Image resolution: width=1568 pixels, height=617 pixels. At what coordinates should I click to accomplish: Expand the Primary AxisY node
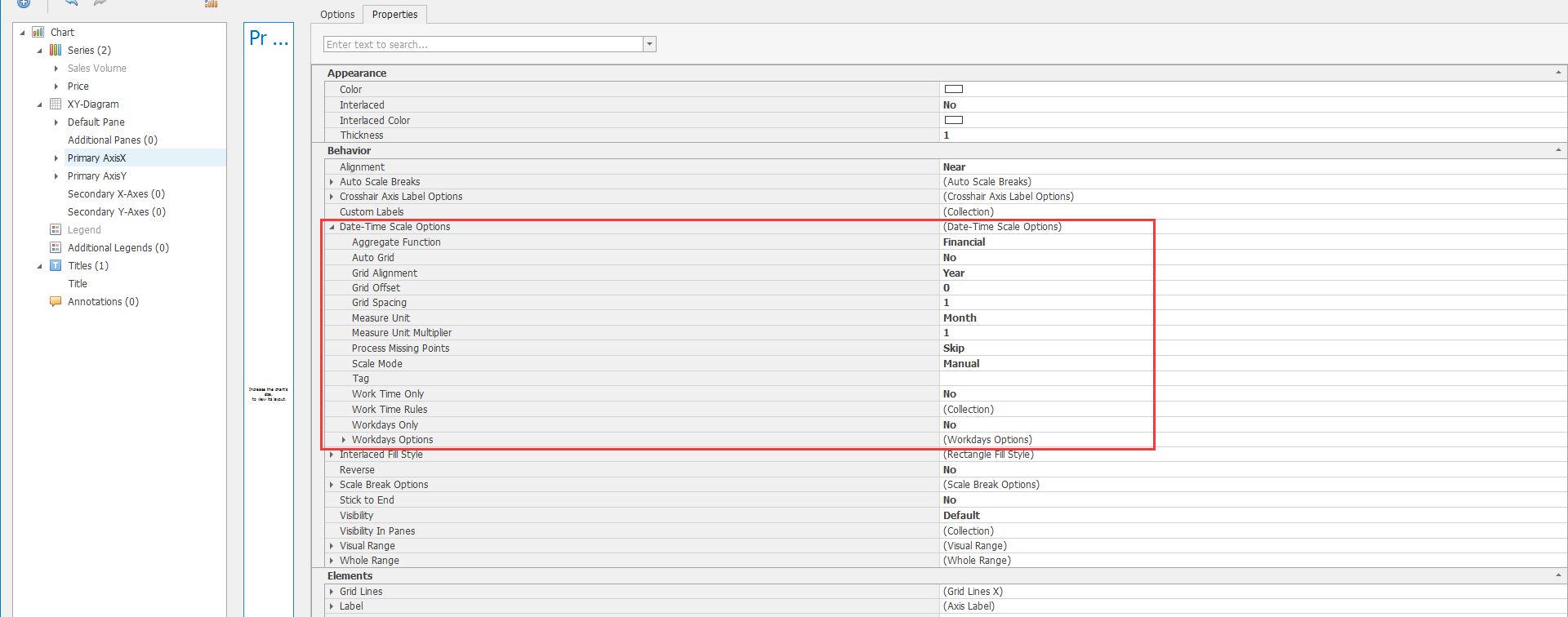tap(56, 176)
